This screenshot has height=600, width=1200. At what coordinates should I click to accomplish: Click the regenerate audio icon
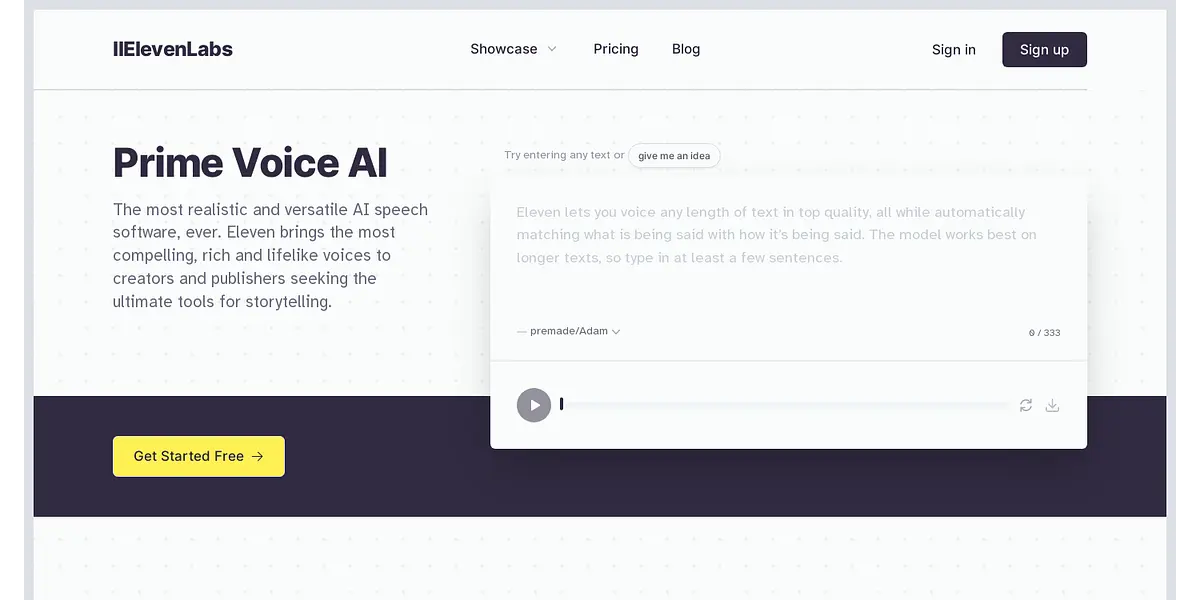pyautogui.click(x=1025, y=405)
